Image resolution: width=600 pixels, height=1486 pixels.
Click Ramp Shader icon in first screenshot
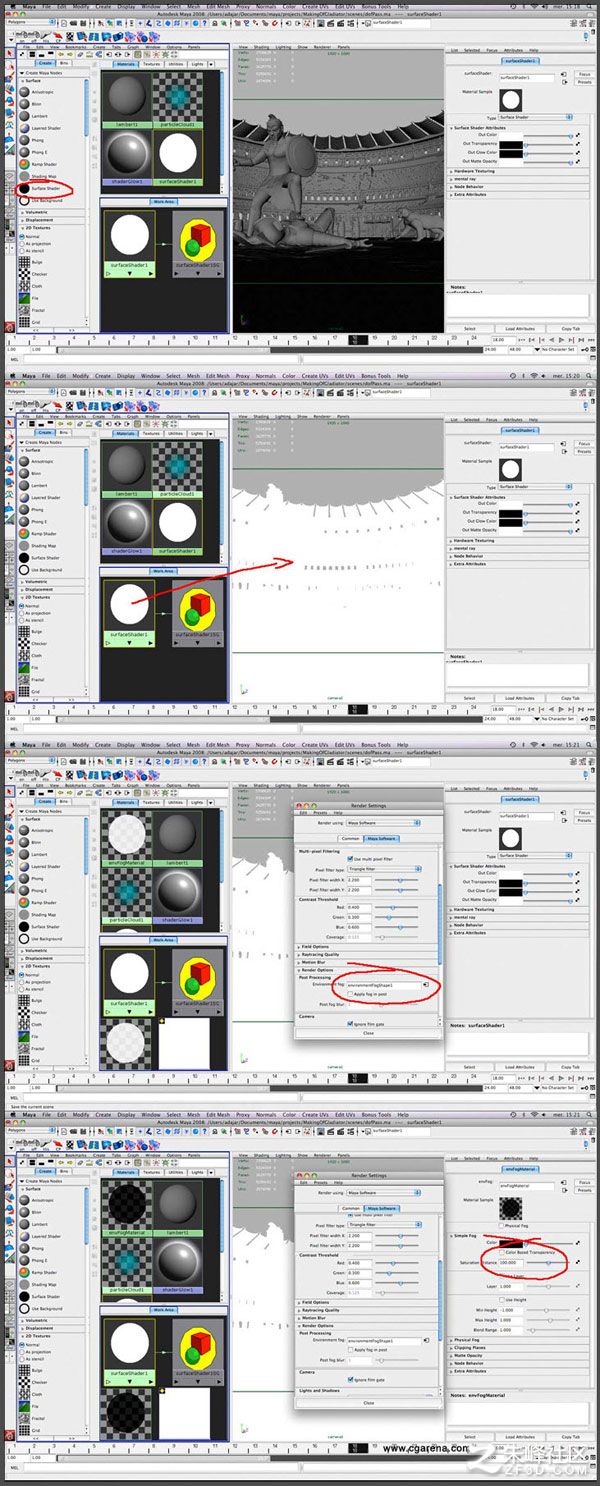point(24,164)
